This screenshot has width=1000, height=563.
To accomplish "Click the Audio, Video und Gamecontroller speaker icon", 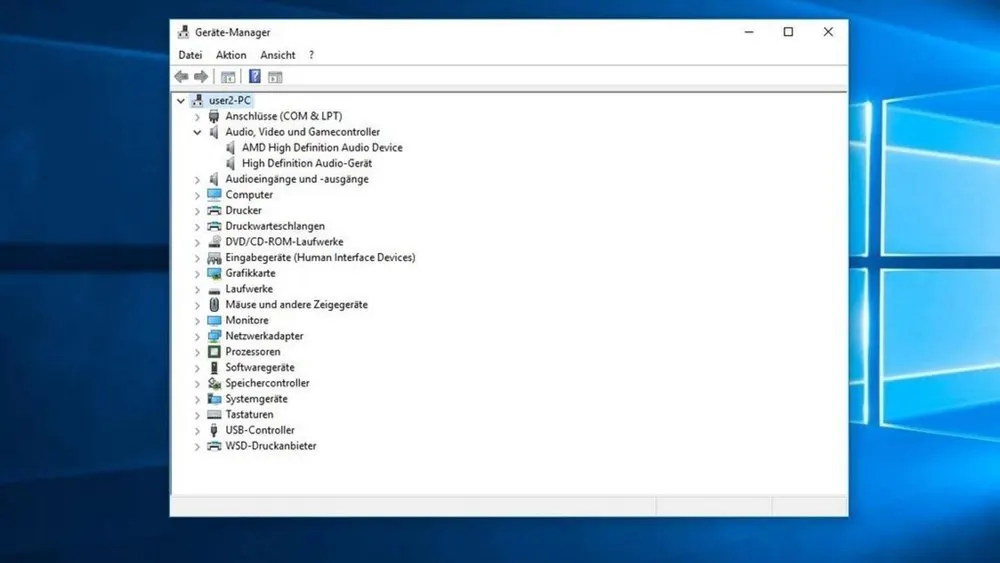I will (214, 132).
